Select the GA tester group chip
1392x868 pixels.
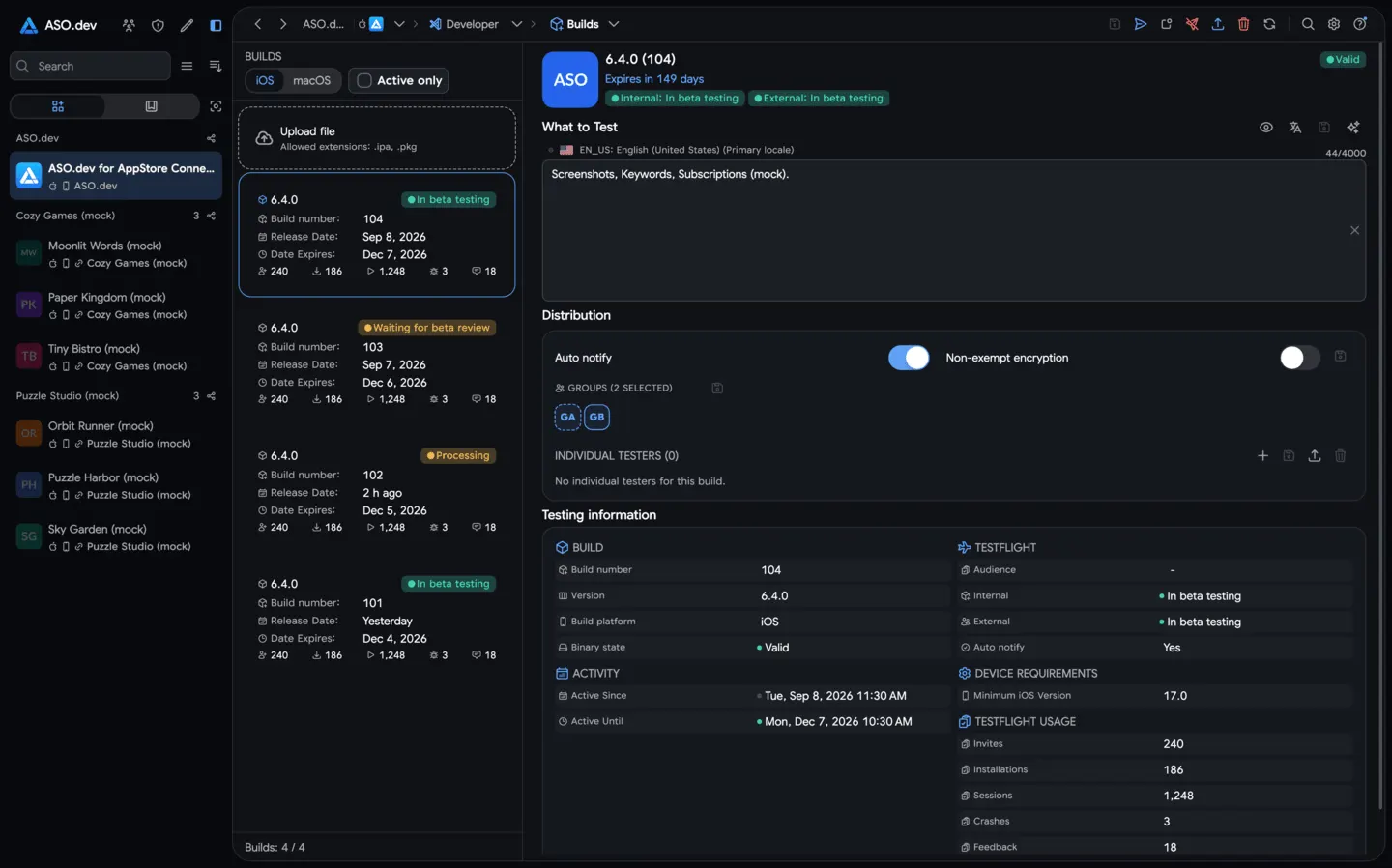coord(567,417)
